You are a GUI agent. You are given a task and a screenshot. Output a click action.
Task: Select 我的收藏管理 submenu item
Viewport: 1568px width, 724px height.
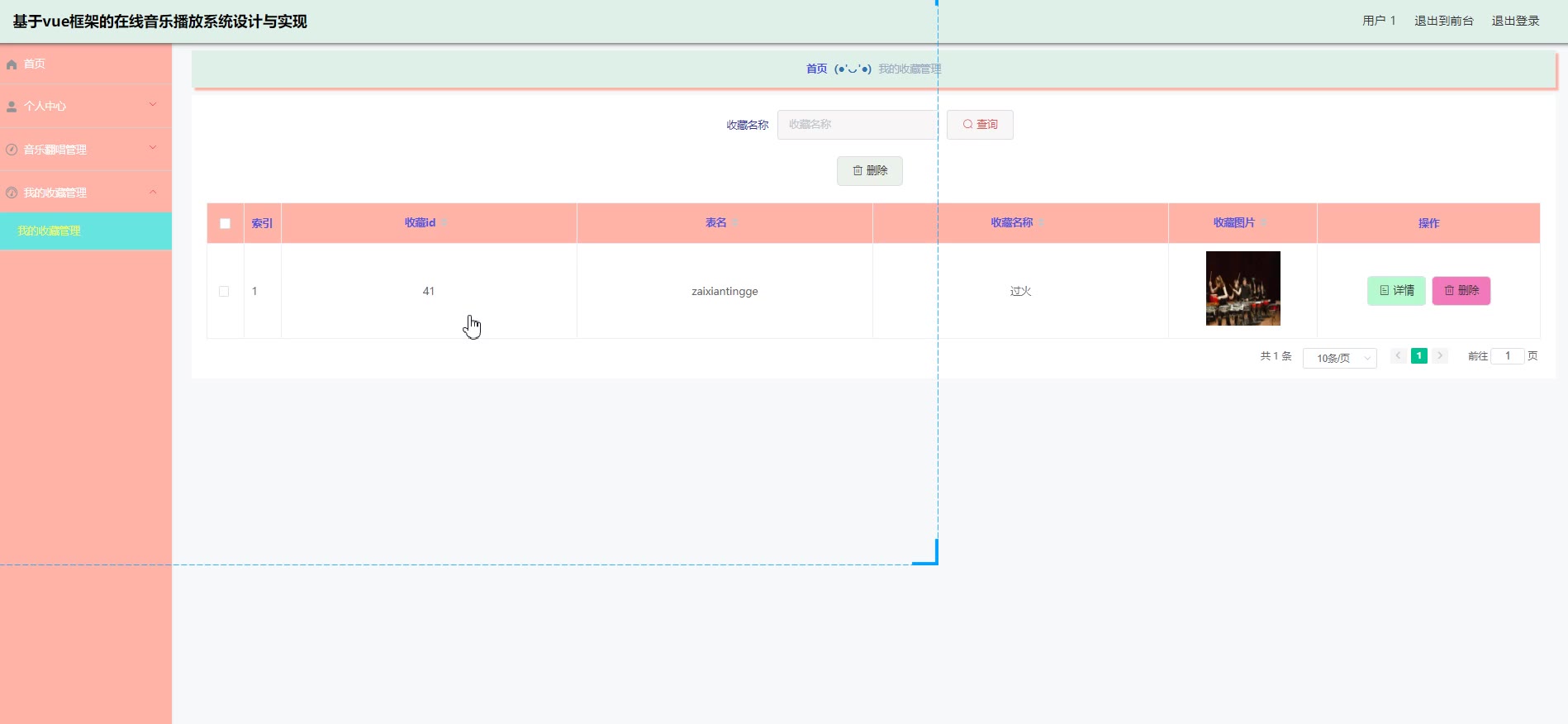coord(86,231)
